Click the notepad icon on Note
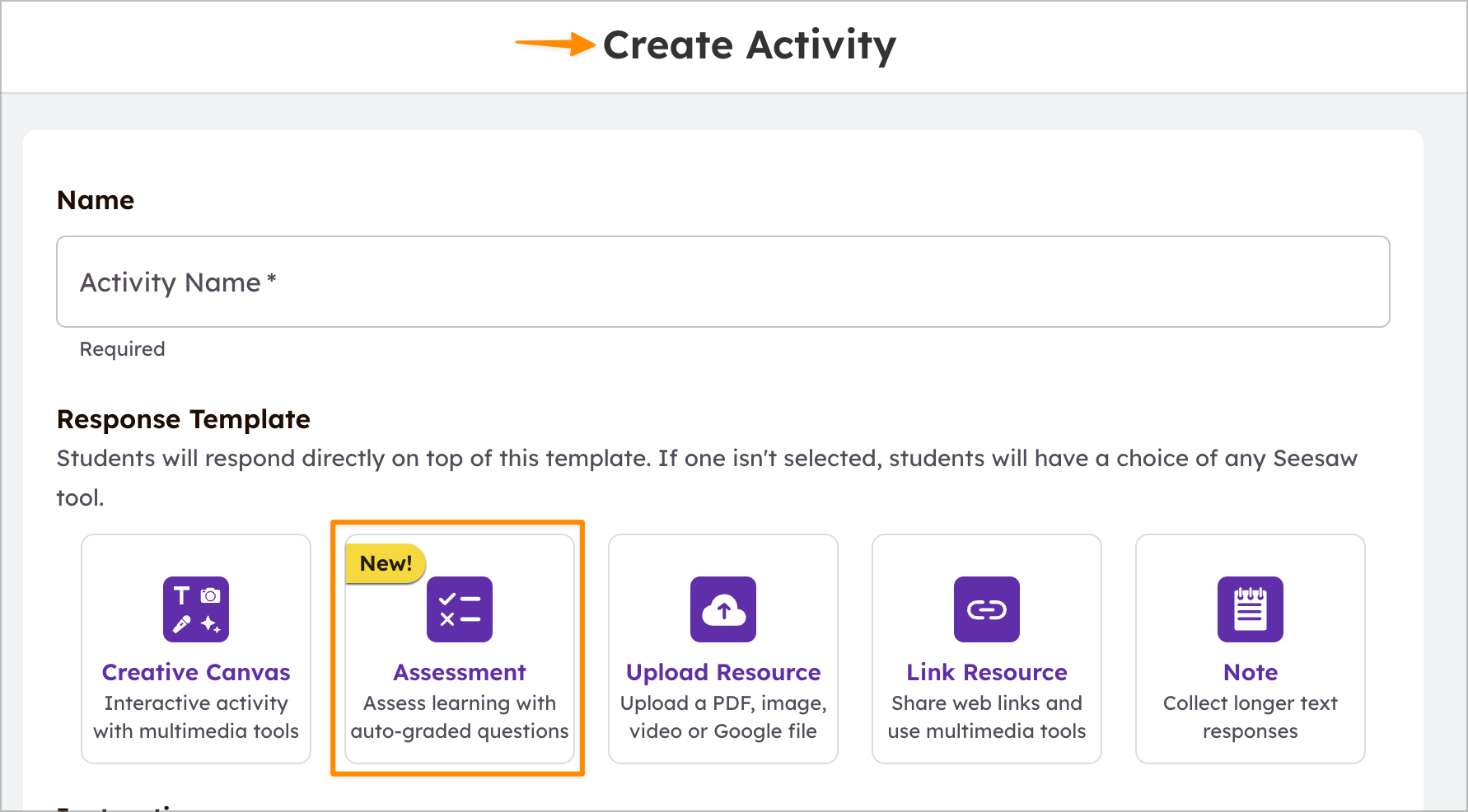Viewport: 1468px width, 812px height. 1250,609
